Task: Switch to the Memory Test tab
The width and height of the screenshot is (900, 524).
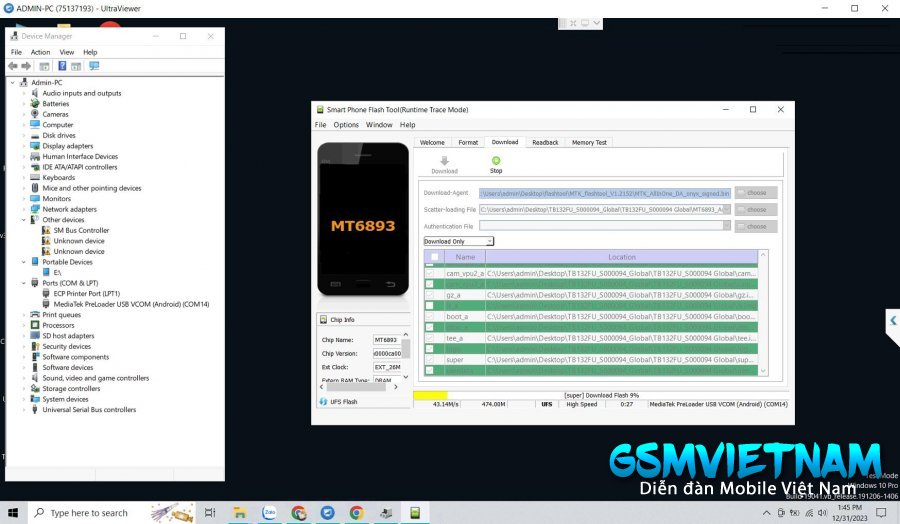Action: (x=589, y=142)
